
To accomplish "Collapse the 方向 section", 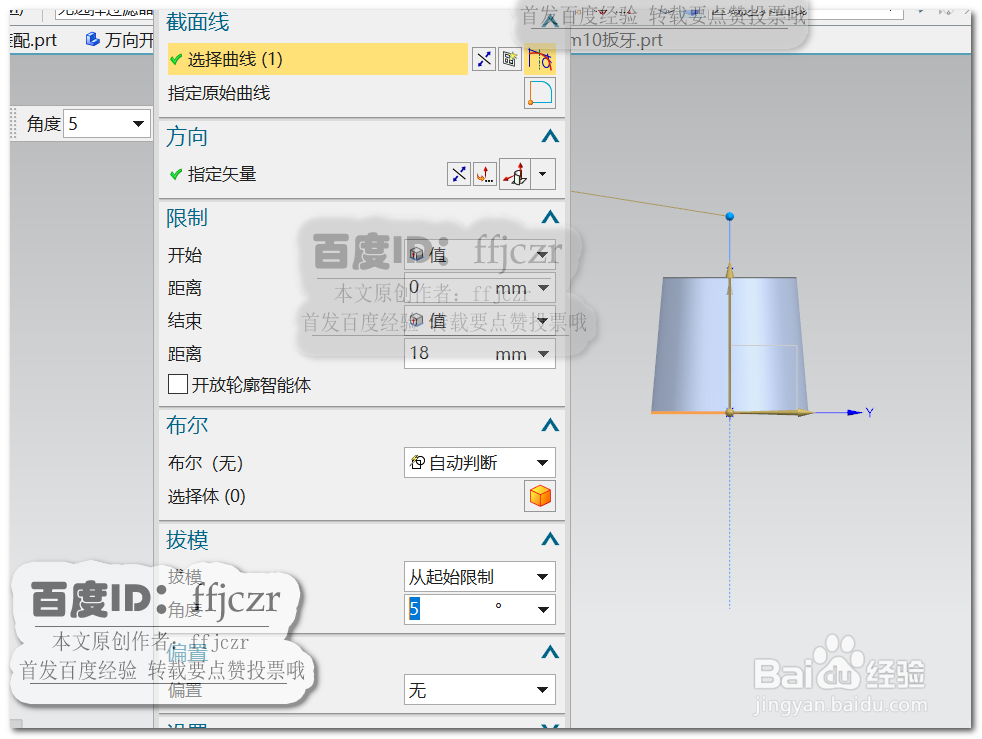I will pos(550,137).
